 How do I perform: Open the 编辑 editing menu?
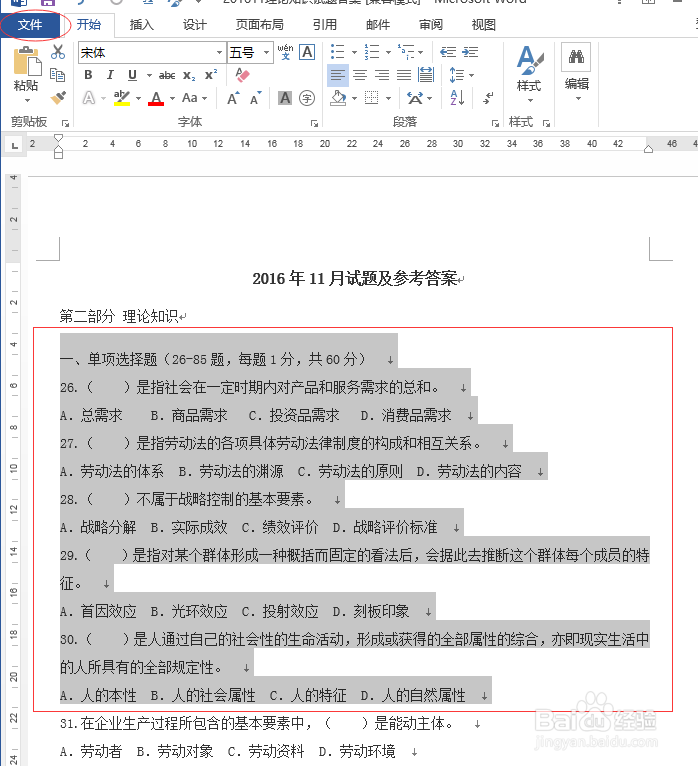tap(576, 73)
